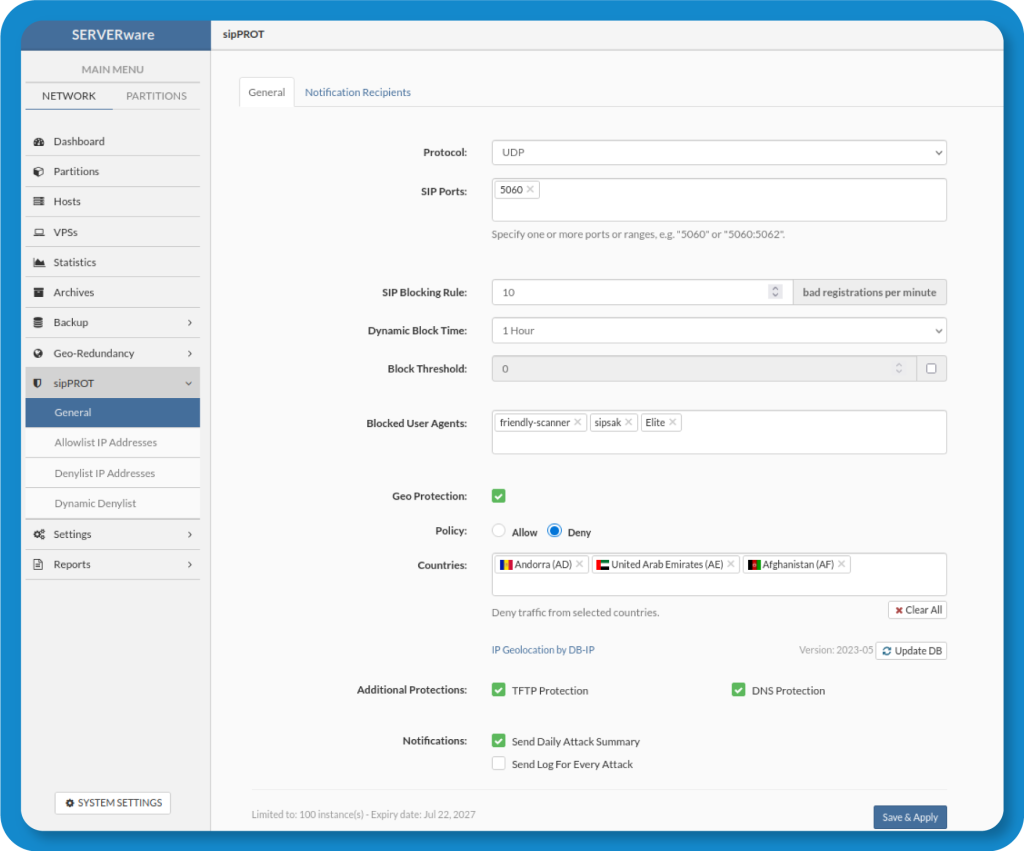Click the Statistics chart icon
Screen dimensions: 1024x851
click(39, 263)
